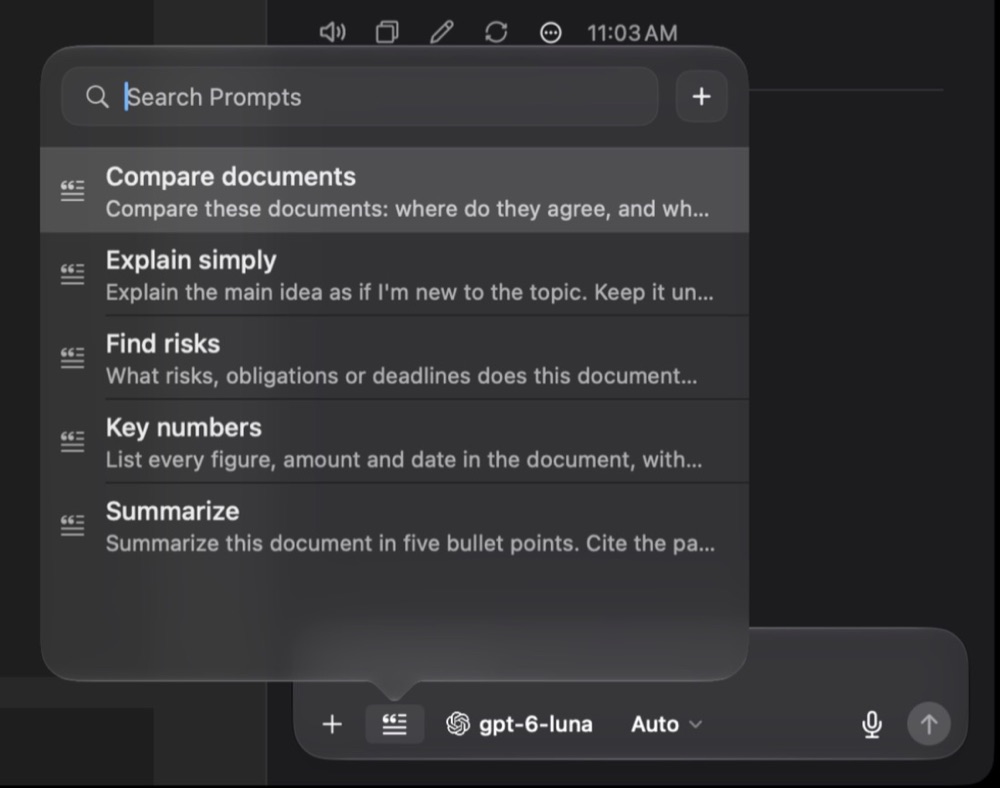Screen dimensions: 1000x788
Task: Click quote icon beside Summarize
Action: pyautogui.click(x=72, y=525)
